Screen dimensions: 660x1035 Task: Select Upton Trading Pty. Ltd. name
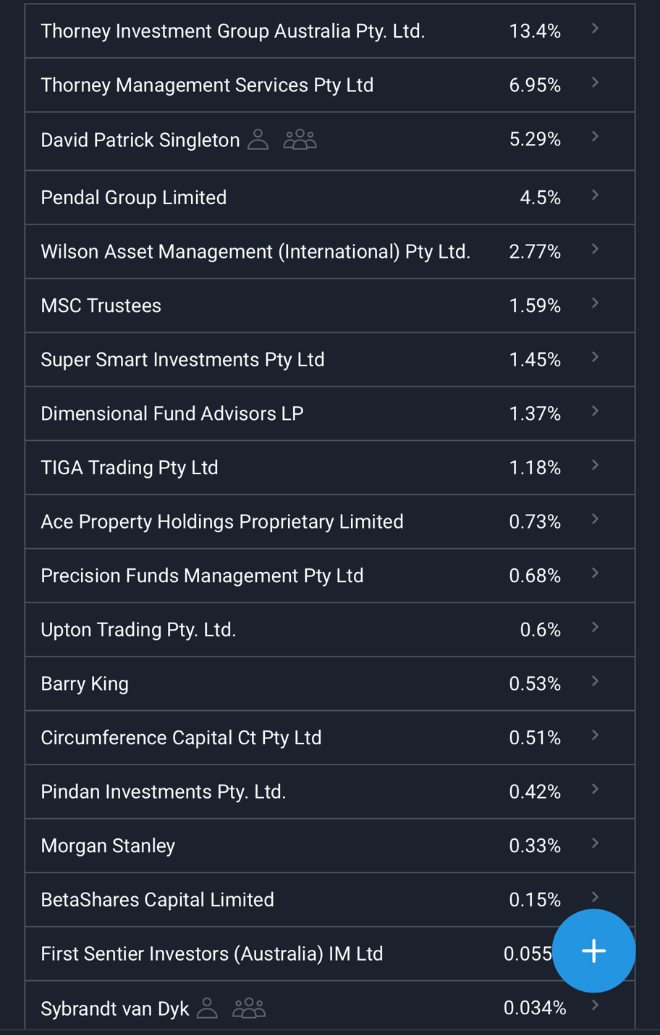pos(138,630)
